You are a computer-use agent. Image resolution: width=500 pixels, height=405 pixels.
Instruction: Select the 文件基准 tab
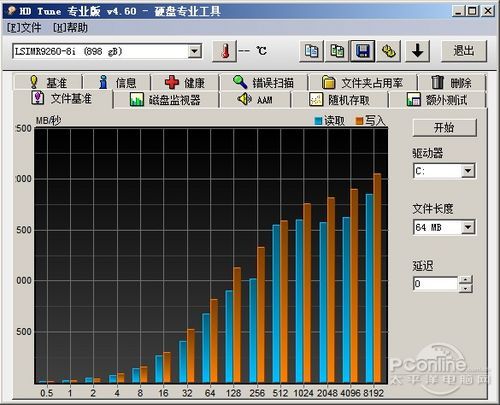pos(63,99)
